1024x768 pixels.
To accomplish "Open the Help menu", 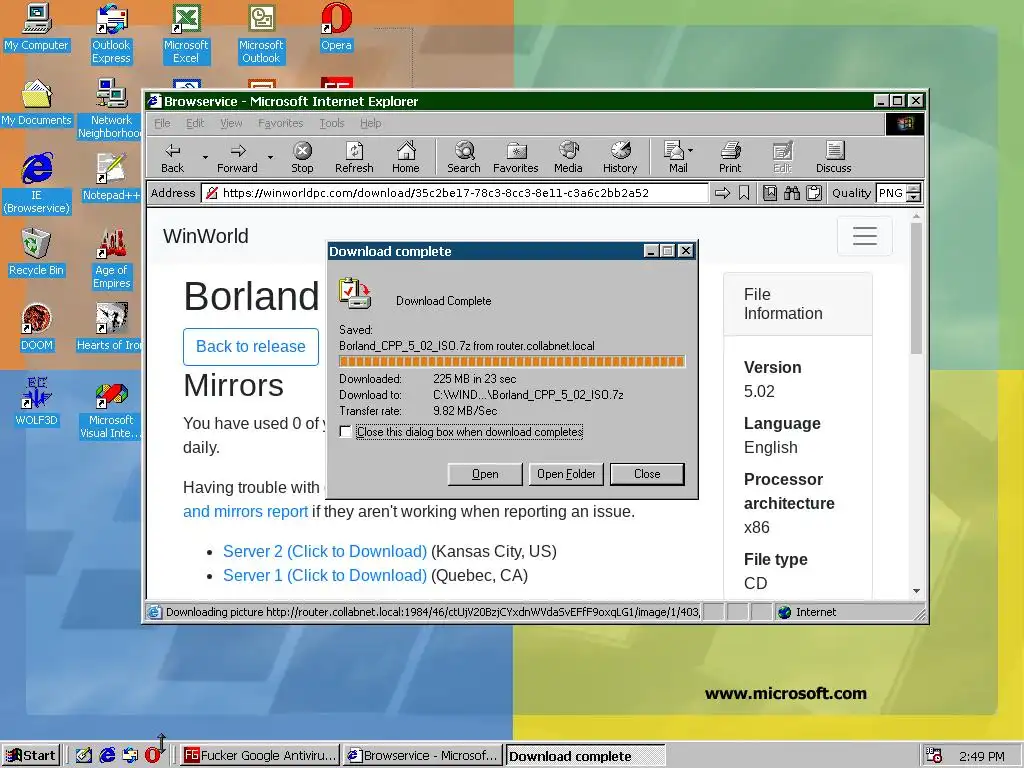I will [x=370, y=123].
